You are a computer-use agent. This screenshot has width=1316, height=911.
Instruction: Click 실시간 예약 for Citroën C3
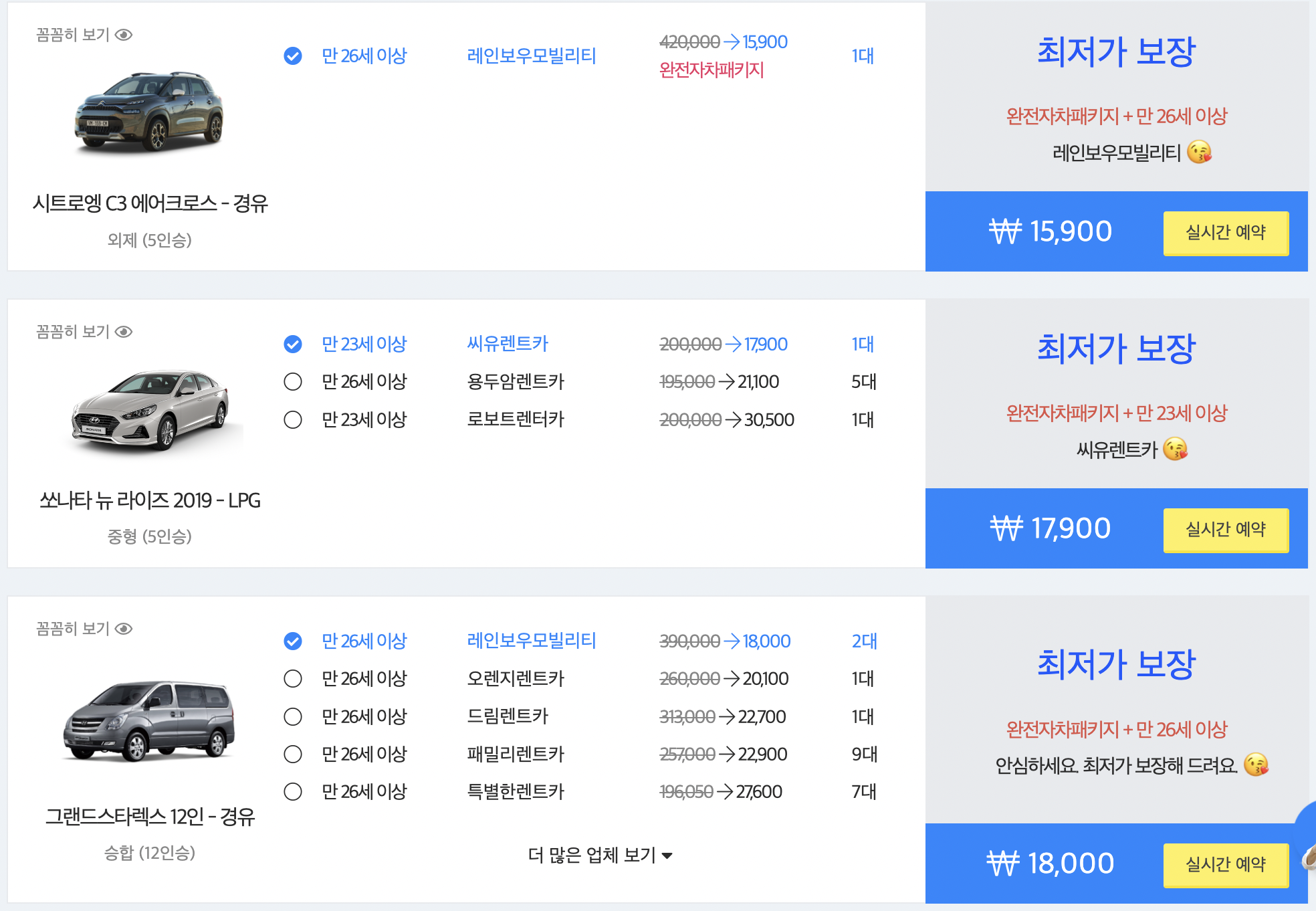[1226, 233]
